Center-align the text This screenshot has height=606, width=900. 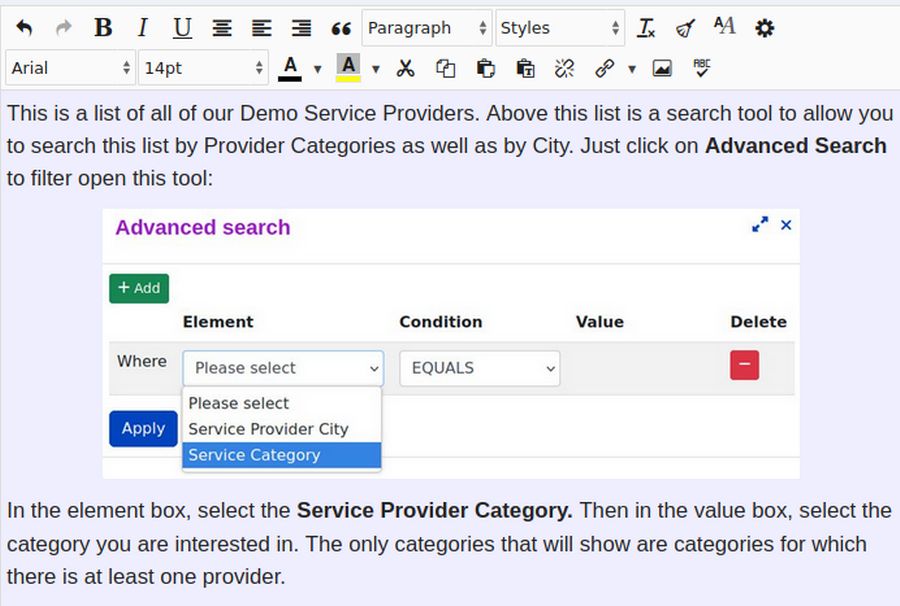(x=222, y=28)
